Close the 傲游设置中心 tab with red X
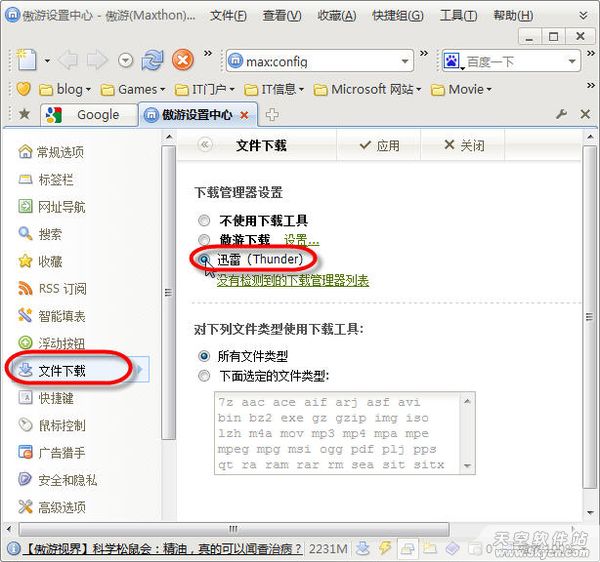The image size is (600, 562). (244, 115)
